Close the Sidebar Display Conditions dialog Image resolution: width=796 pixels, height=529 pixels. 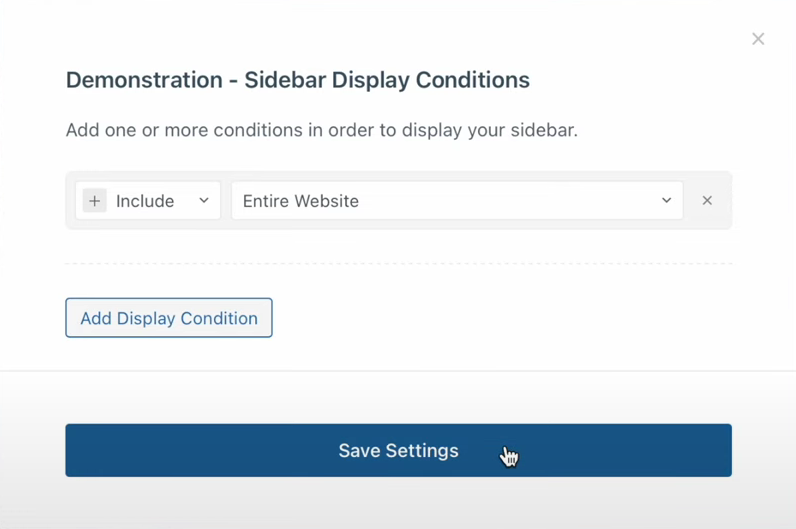pyautogui.click(x=758, y=39)
